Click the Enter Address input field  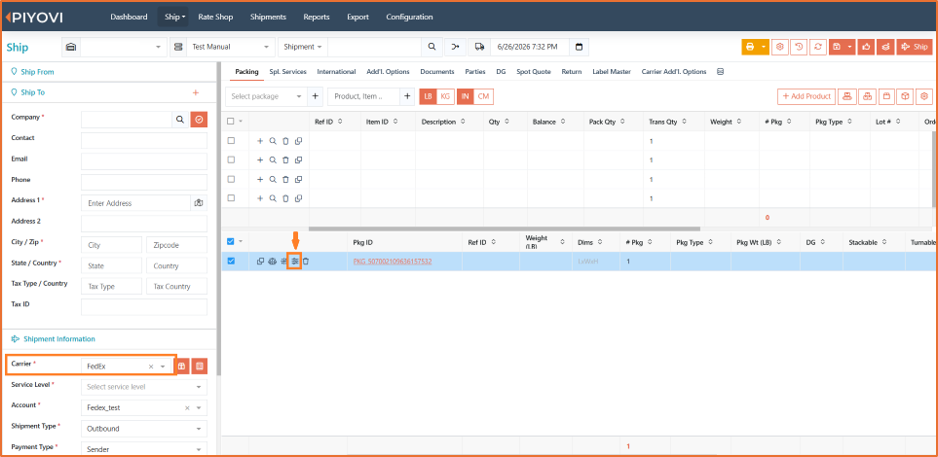tap(136, 203)
